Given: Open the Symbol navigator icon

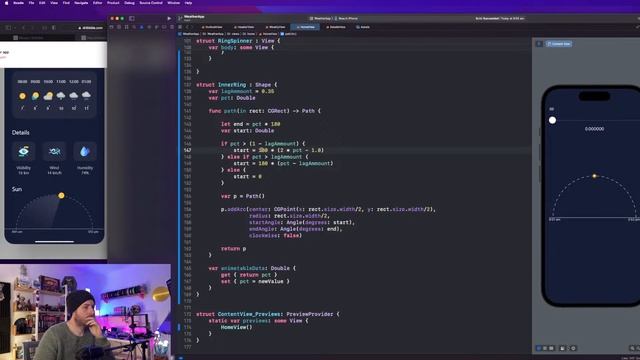Looking at the screenshot, I should pos(127,27).
